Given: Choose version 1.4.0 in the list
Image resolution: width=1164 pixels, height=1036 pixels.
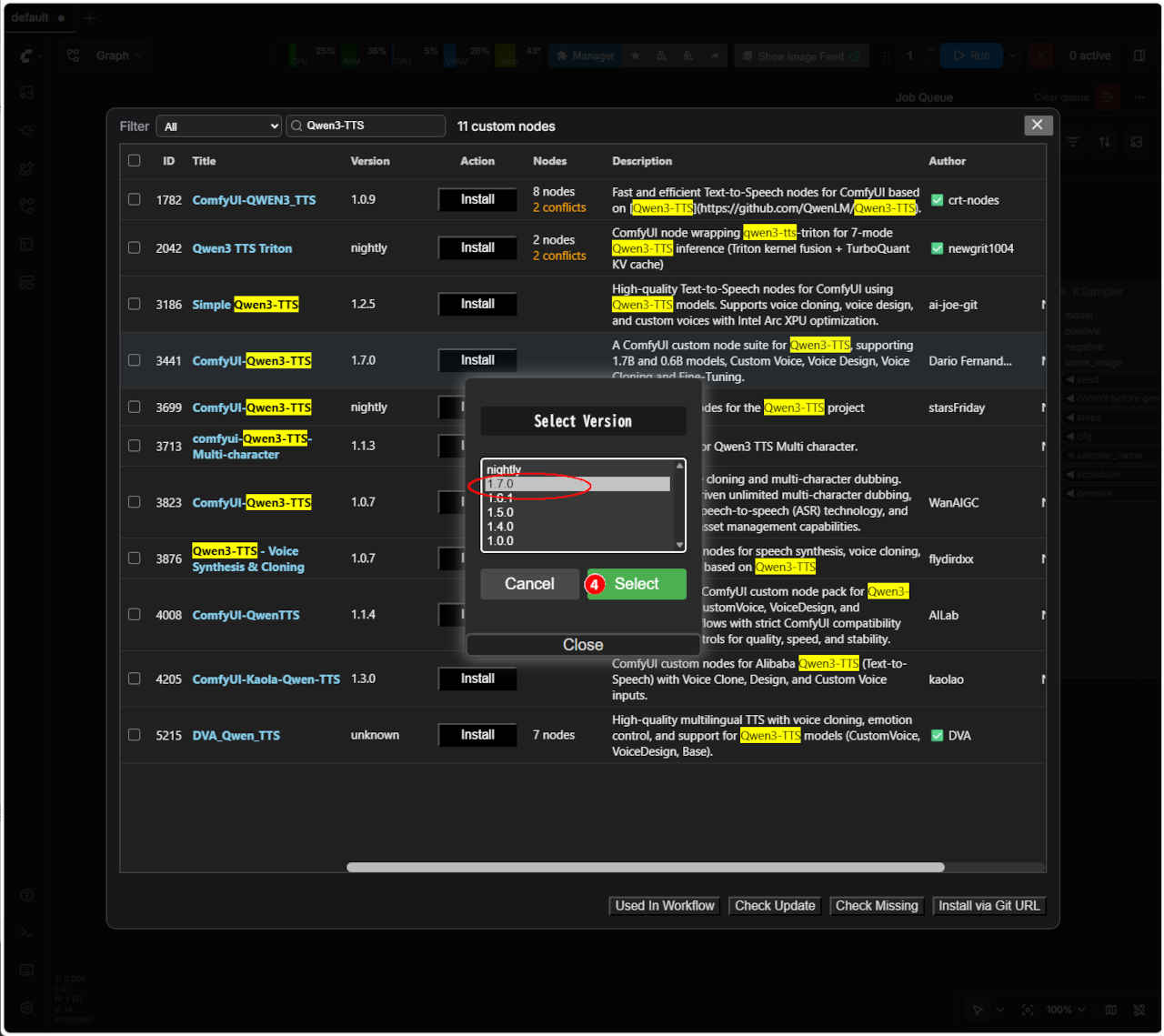Looking at the screenshot, I should point(578,527).
